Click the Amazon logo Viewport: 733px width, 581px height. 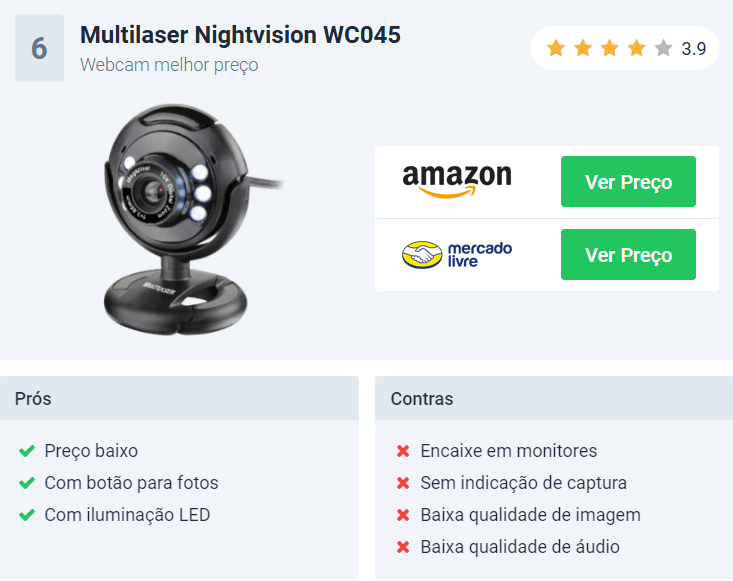(457, 181)
